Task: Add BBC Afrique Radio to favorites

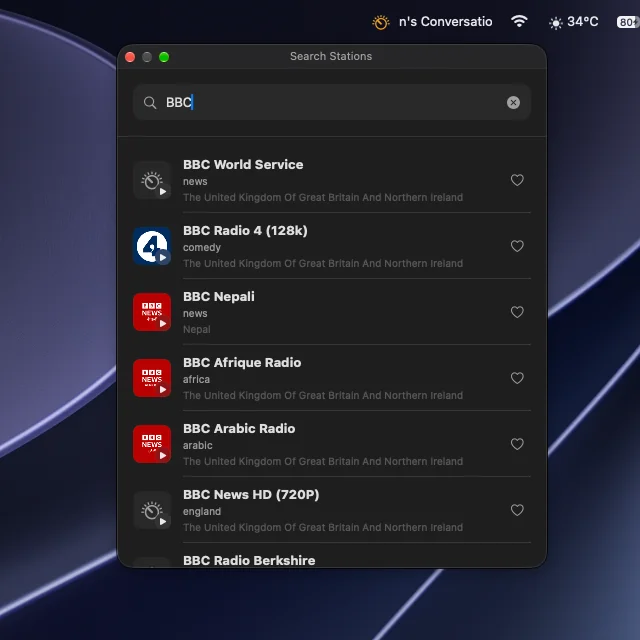Action: click(517, 378)
